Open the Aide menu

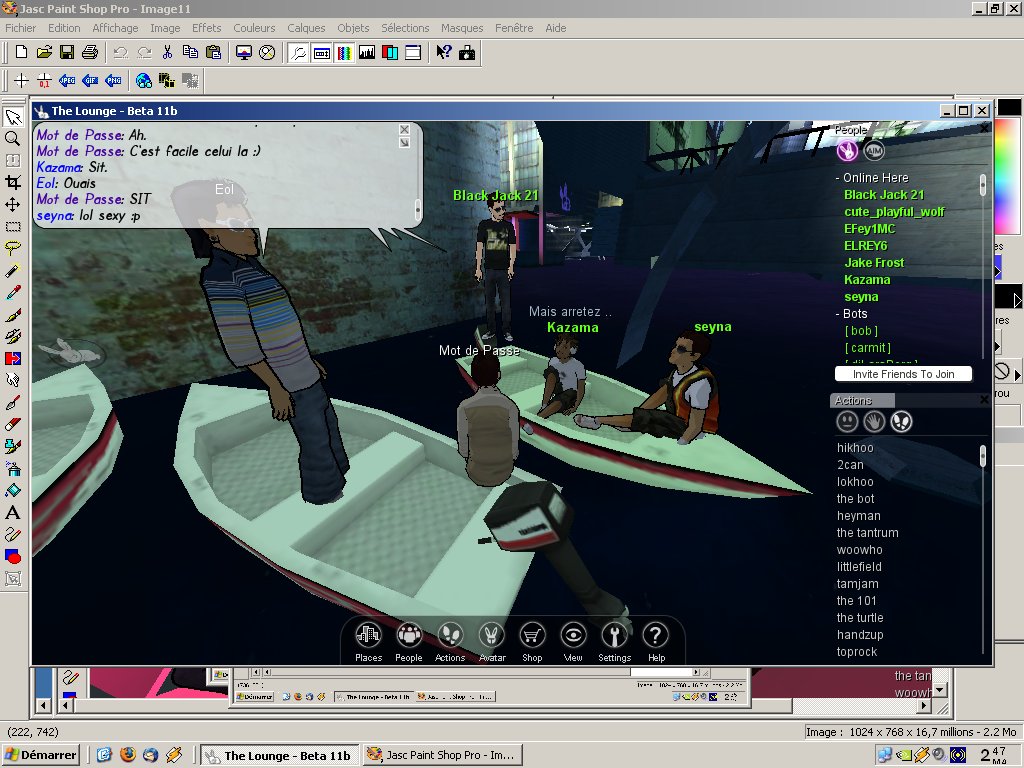pyautogui.click(x=556, y=28)
